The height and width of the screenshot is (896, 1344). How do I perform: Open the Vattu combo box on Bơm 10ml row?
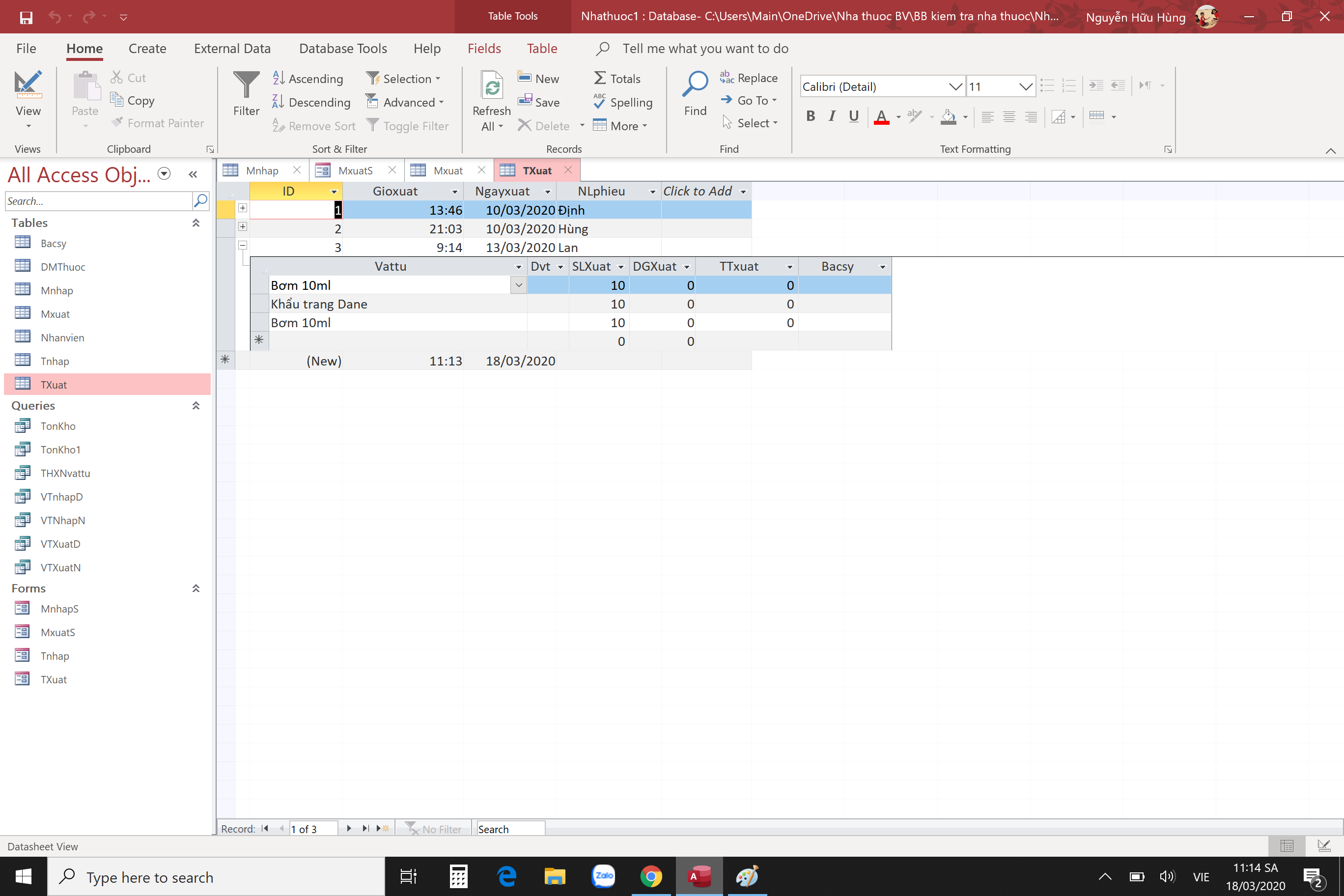pyautogui.click(x=519, y=285)
